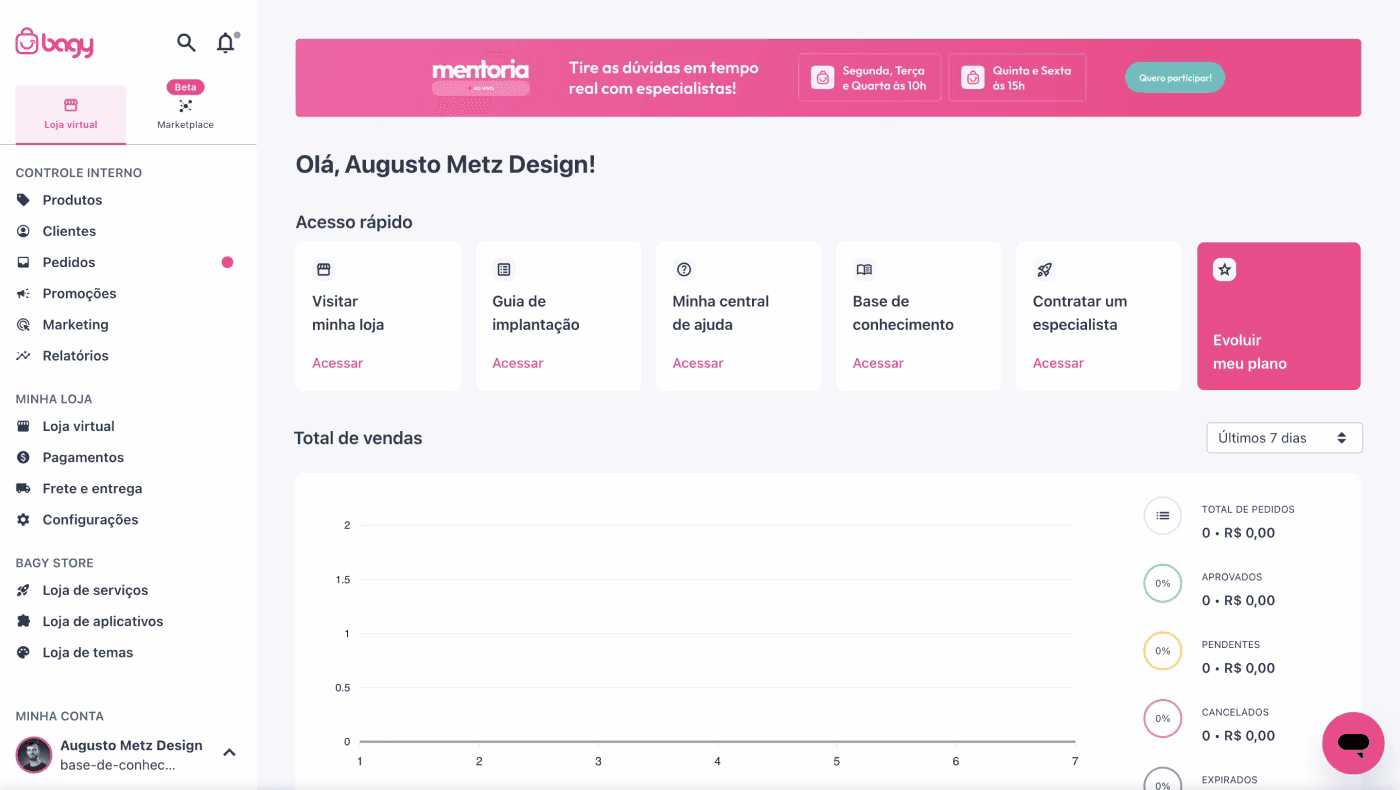The width and height of the screenshot is (1400, 790).
Task: Click Acessar under Guia de implantação
Action: (x=518, y=363)
